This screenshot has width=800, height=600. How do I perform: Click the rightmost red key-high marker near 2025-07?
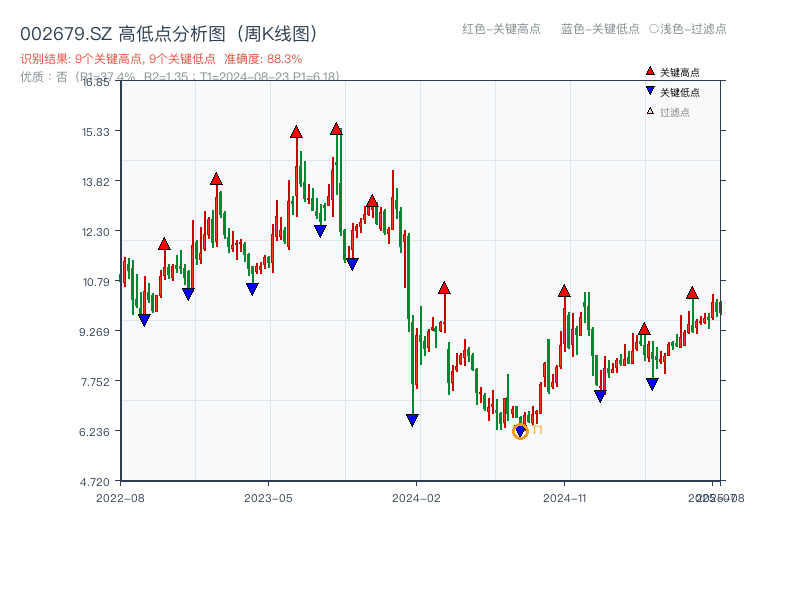[692, 293]
